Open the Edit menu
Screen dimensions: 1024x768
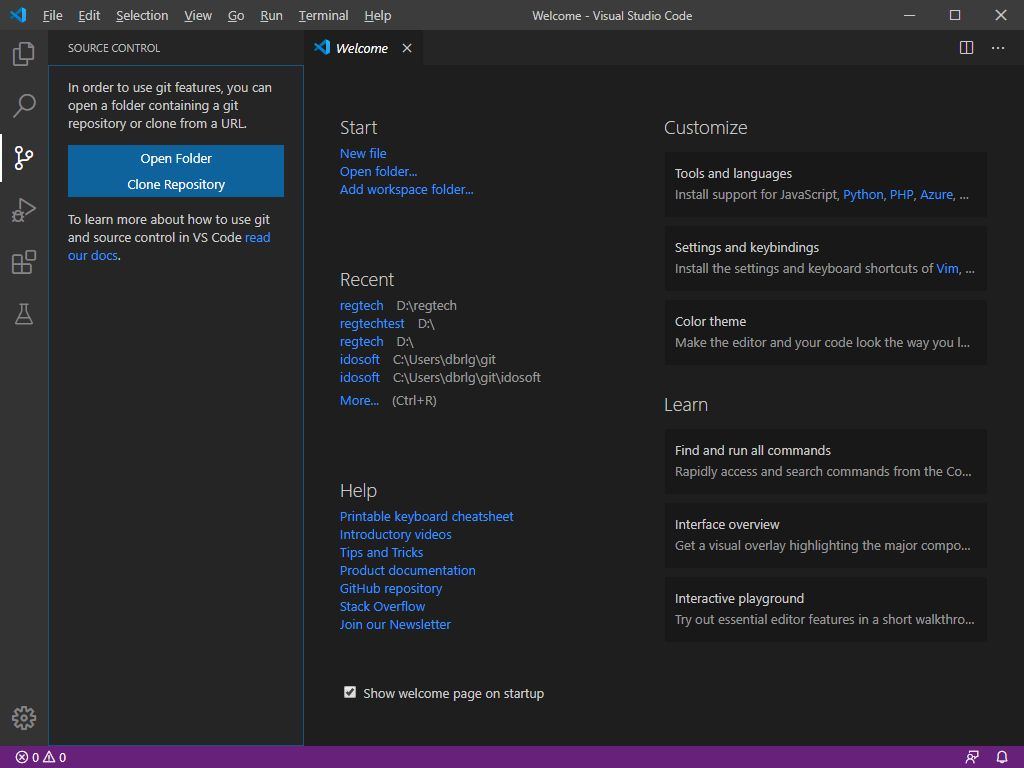point(89,15)
